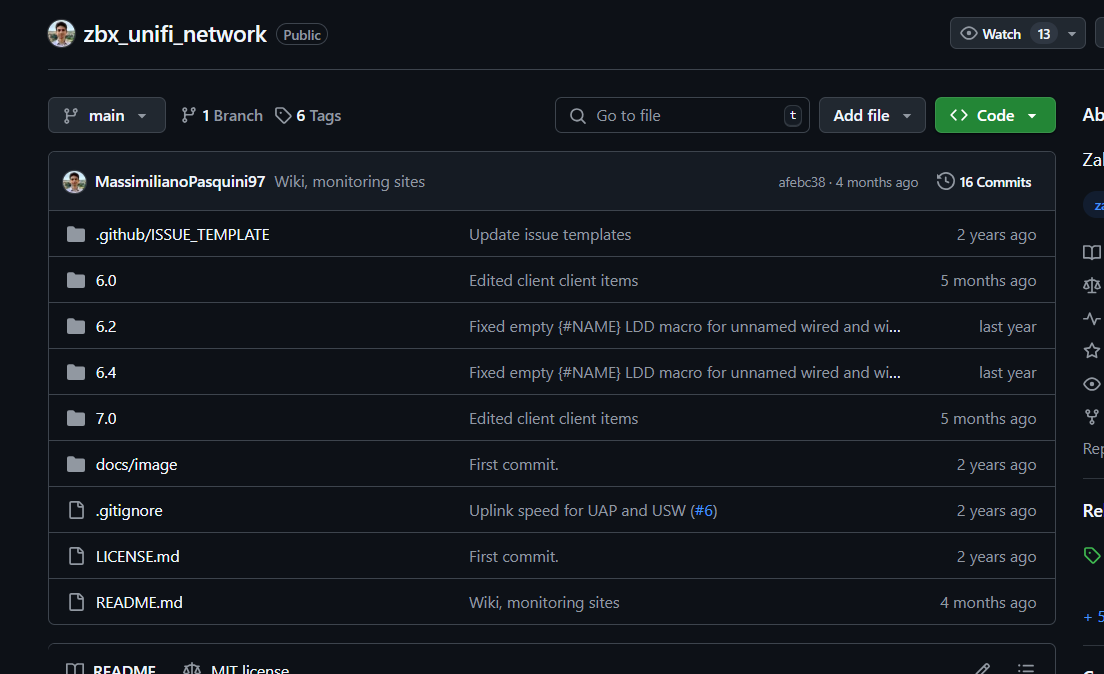View the 1 Branch link
The height and width of the screenshot is (674, 1104).
point(222,116)
